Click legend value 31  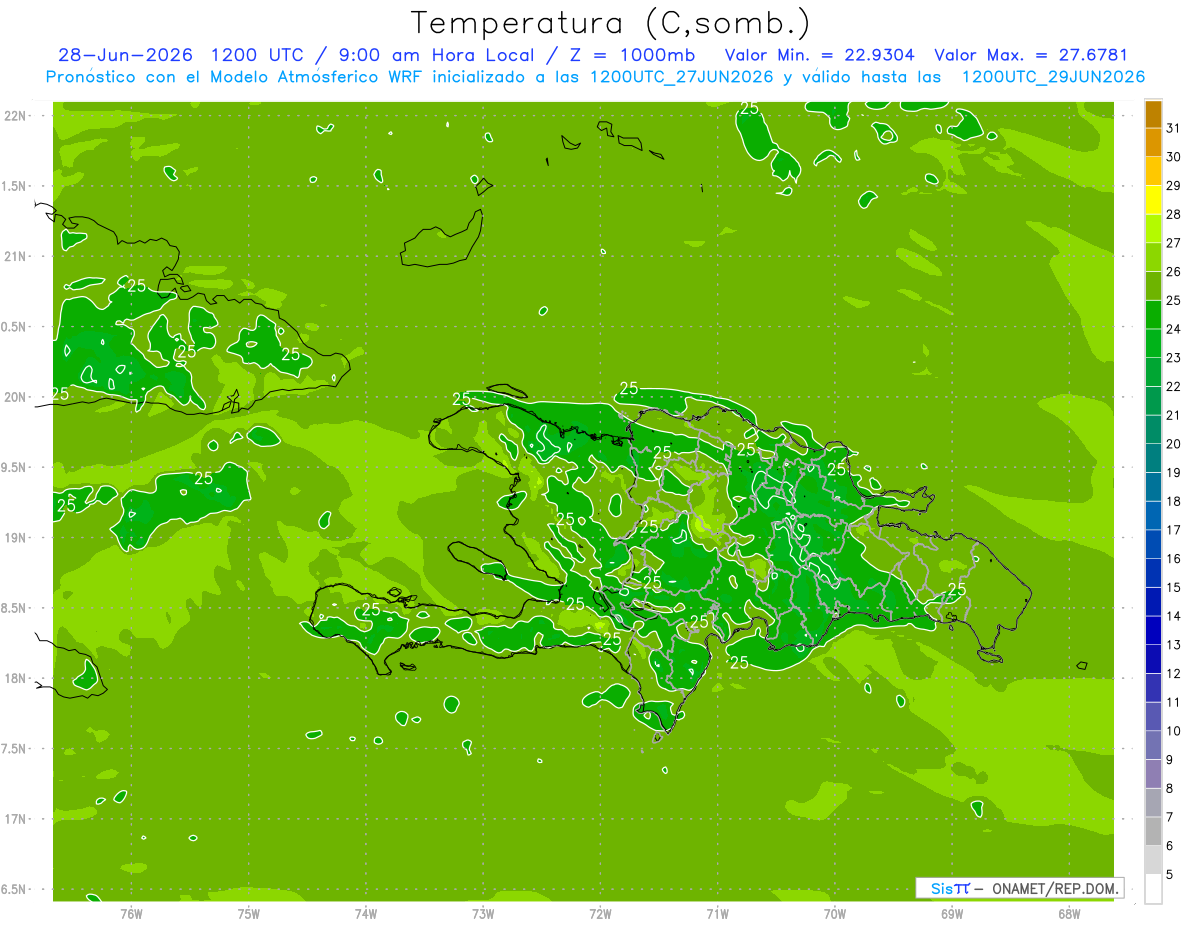pos(1174,129)
